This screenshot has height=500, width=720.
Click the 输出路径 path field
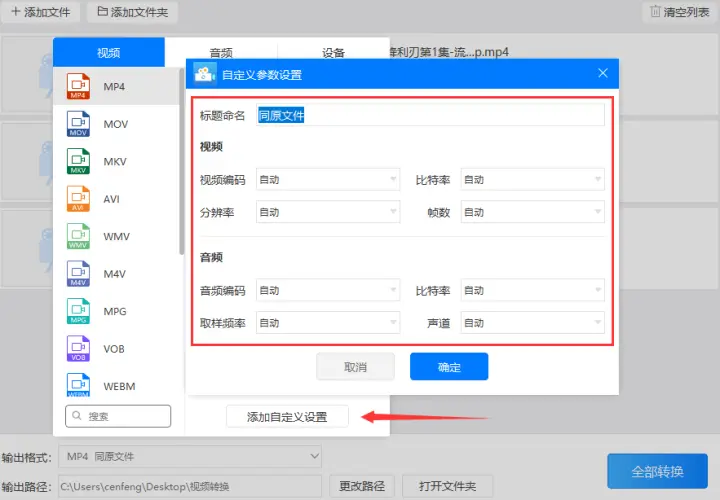(x=190, y=486)
